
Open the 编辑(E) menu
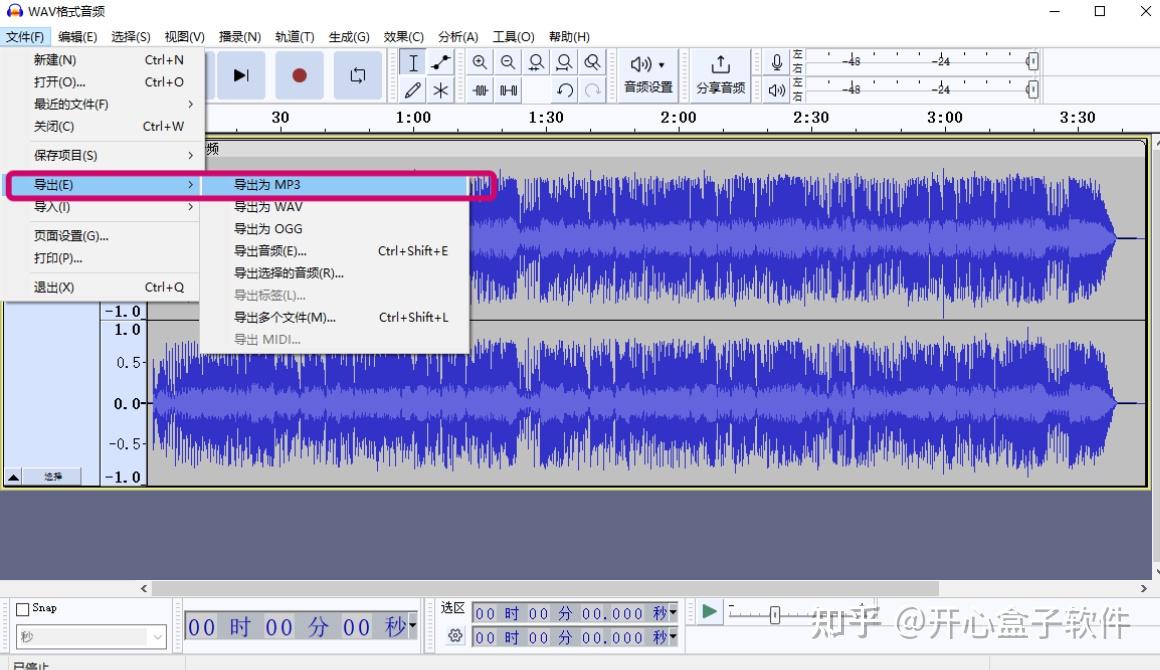[78, 36]
